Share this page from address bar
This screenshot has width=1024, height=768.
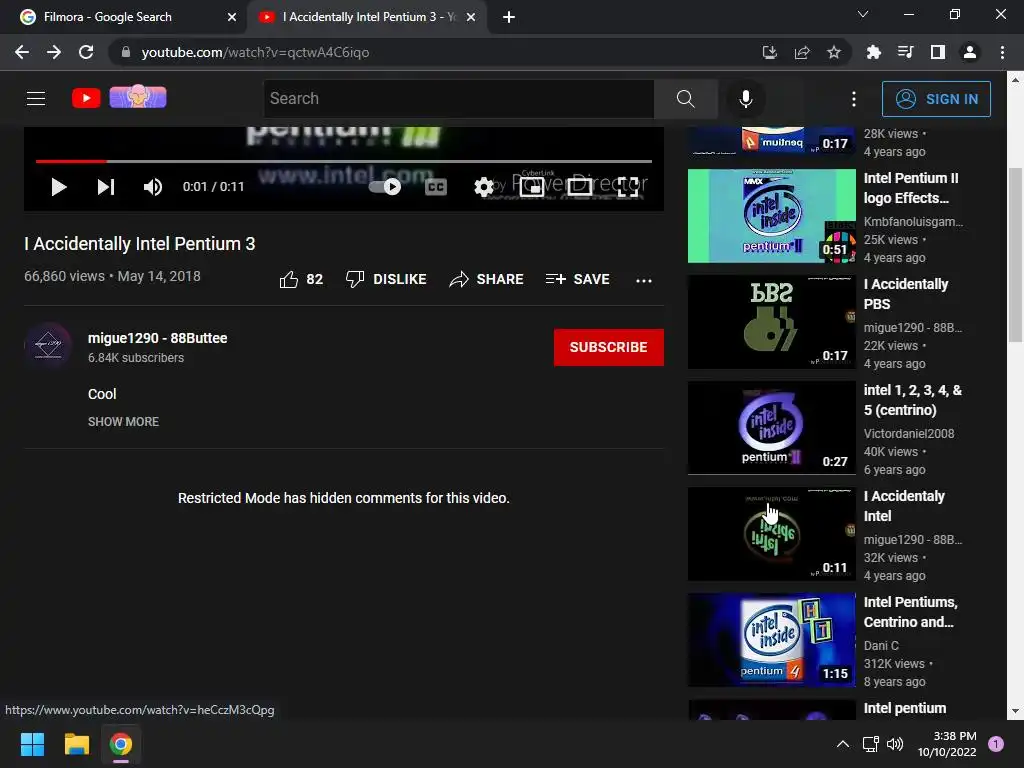802,52
